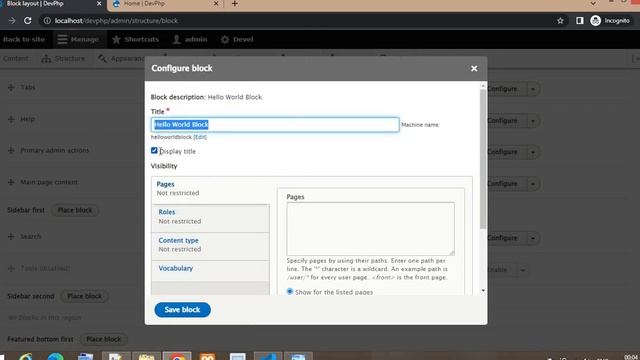Grab the Help row drag handle
640x360 pixels.
(11, 119)
